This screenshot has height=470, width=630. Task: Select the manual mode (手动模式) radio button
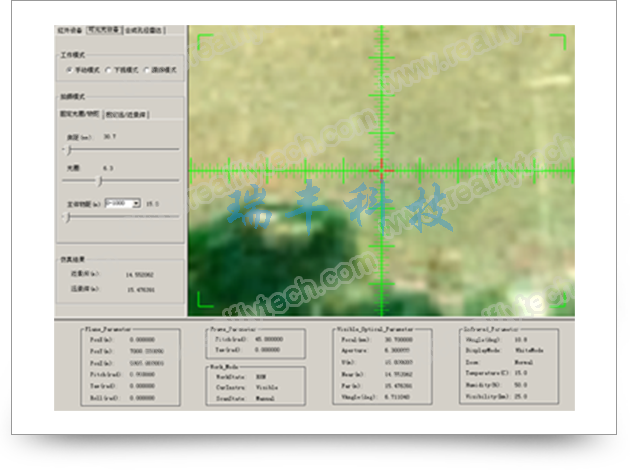[x=67, y=70]
